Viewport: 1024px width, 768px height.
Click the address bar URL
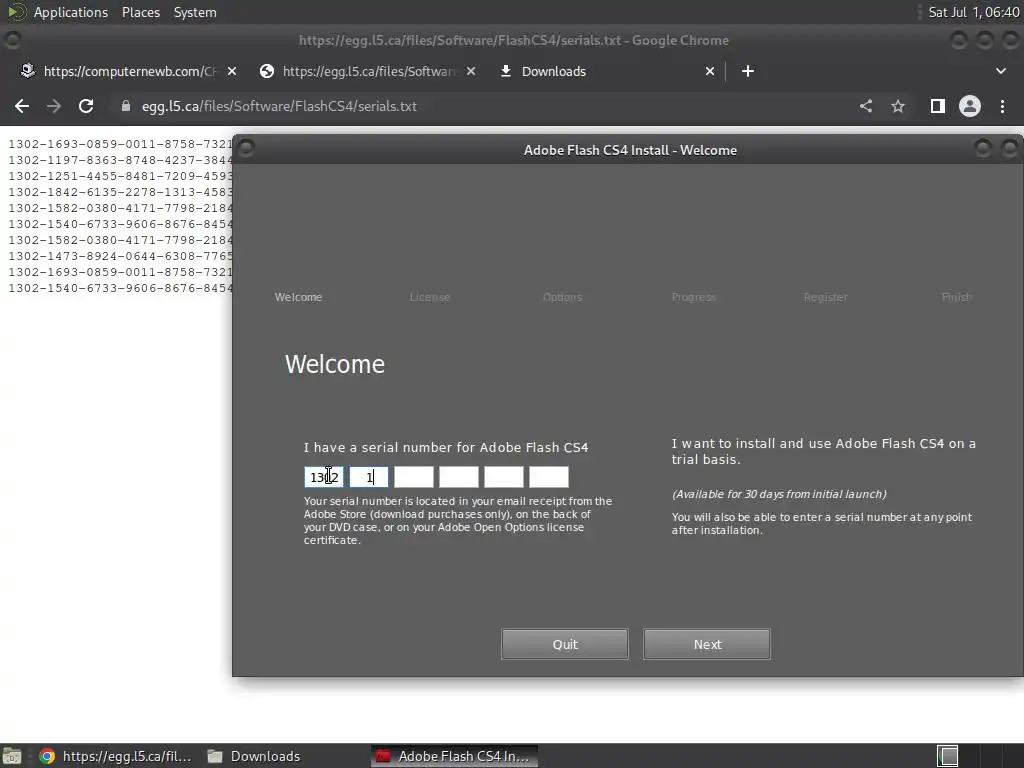(x=279, y=106)
